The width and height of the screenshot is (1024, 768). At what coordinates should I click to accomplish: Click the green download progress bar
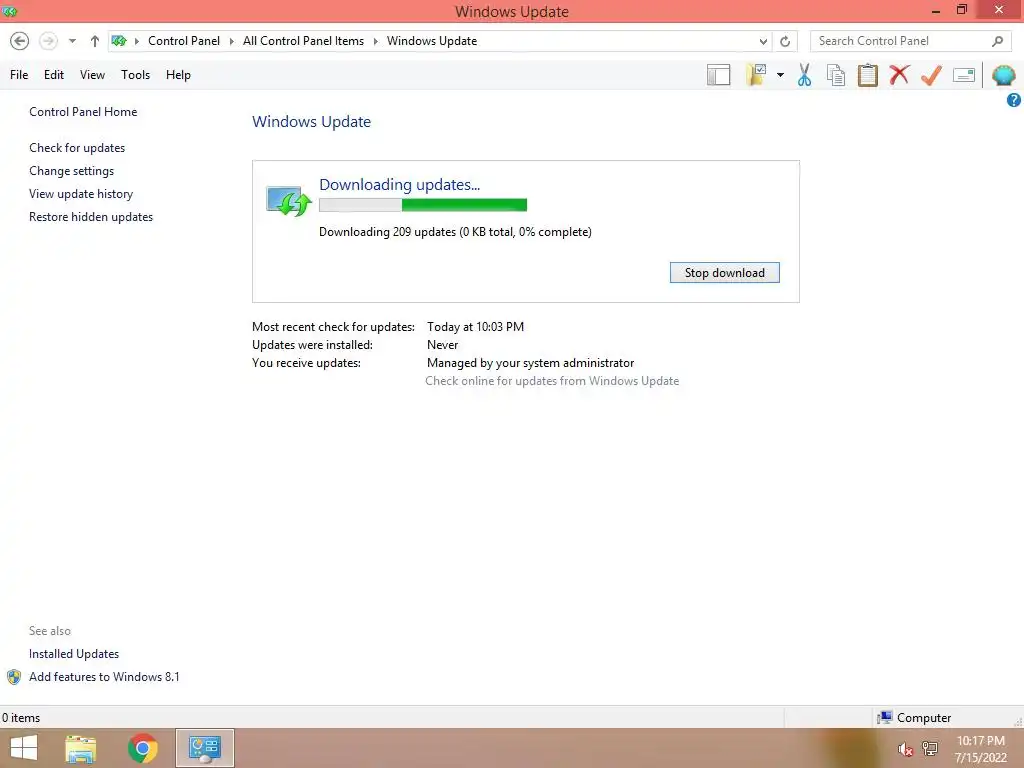click(x=423, y=205)
